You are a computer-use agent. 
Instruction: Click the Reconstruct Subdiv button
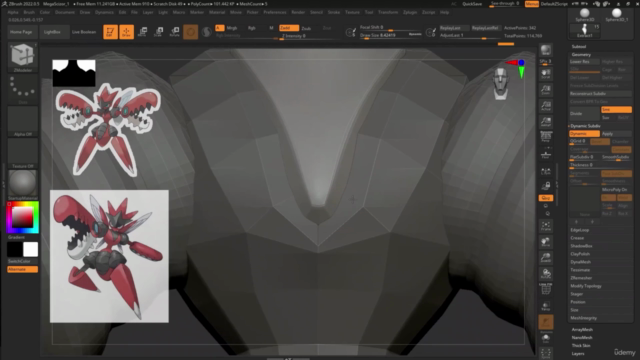(x=600, y=93)
